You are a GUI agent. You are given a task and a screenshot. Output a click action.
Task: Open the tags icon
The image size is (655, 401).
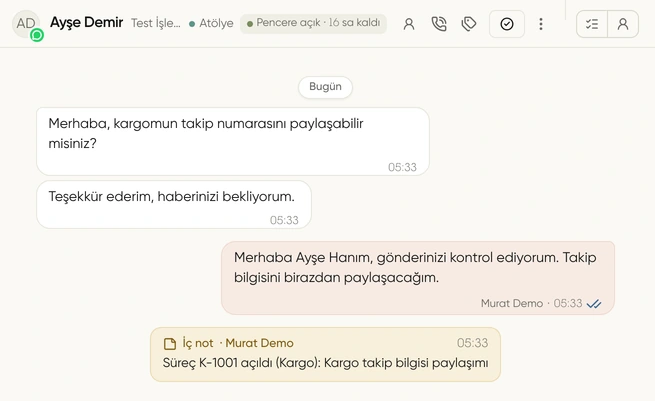[469, 24]
